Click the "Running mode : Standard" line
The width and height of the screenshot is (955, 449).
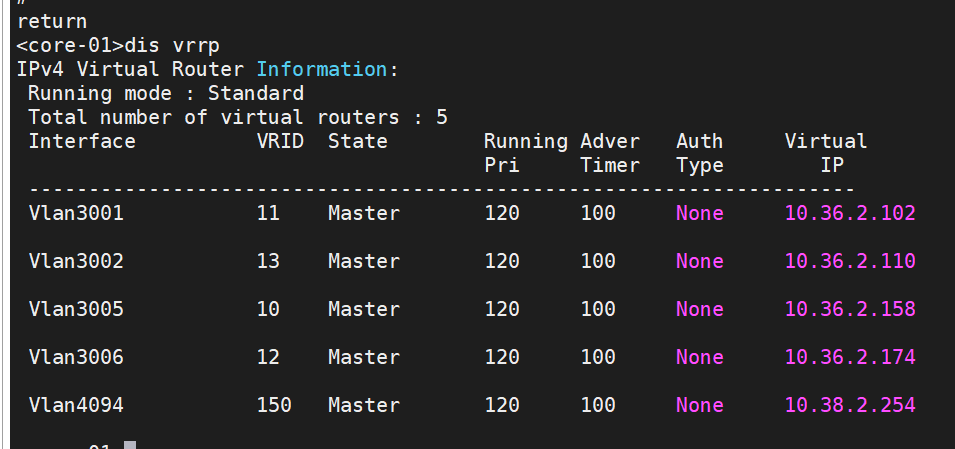point(166,93)
